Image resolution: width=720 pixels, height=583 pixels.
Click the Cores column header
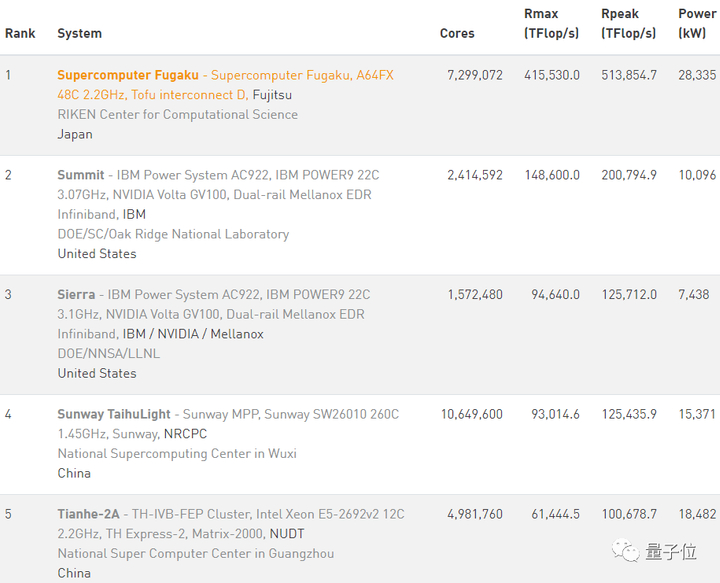[457, 33]
